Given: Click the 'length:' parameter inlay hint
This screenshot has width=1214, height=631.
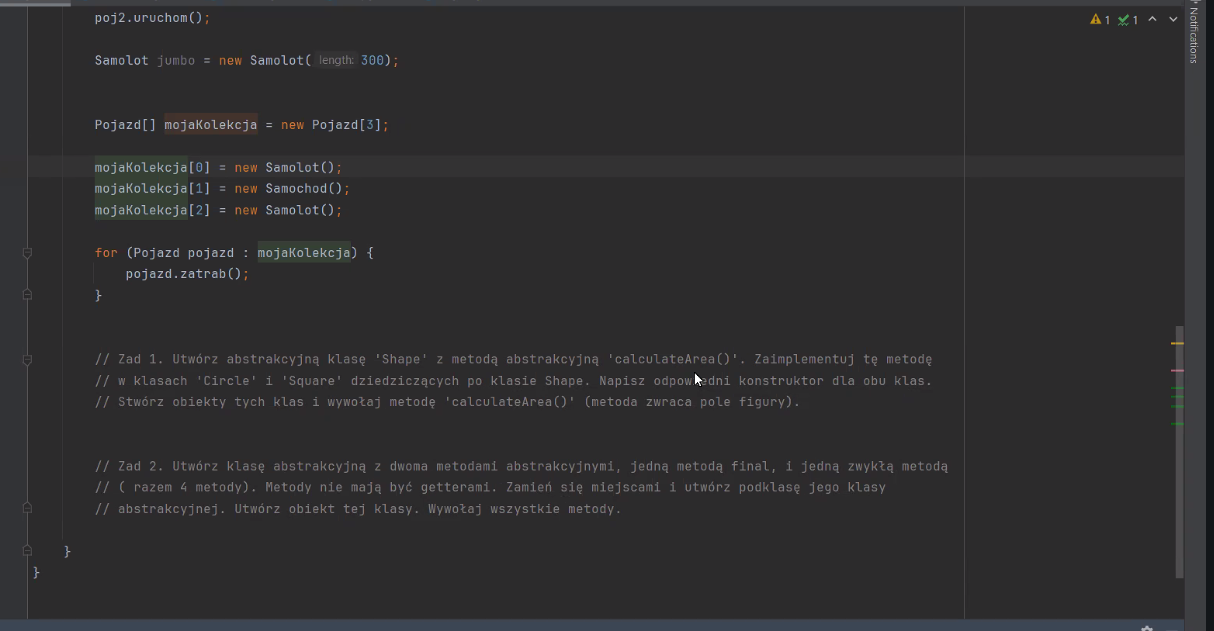Looking at the screenshot, I should (x=336, y=60).
